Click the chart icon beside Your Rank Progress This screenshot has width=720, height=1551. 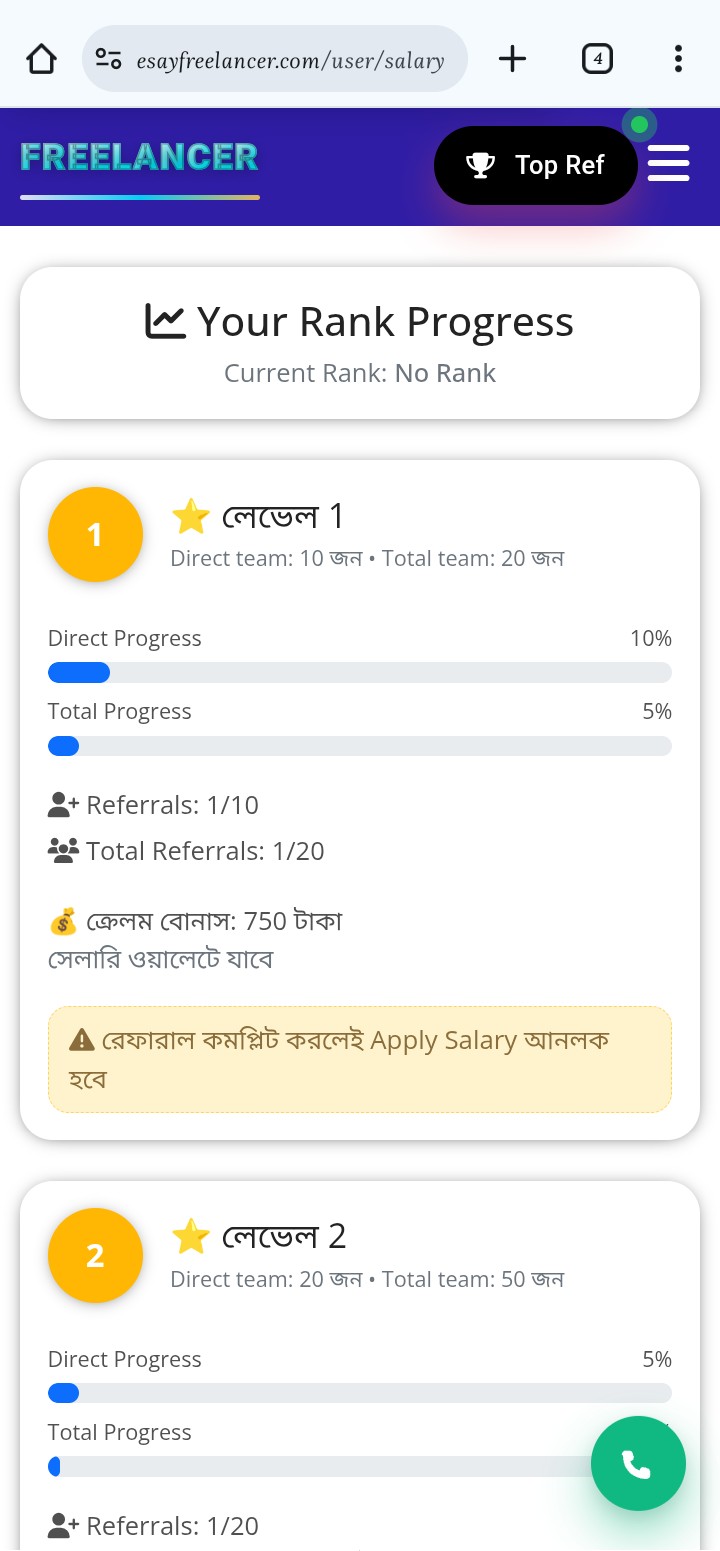[165, 322]
